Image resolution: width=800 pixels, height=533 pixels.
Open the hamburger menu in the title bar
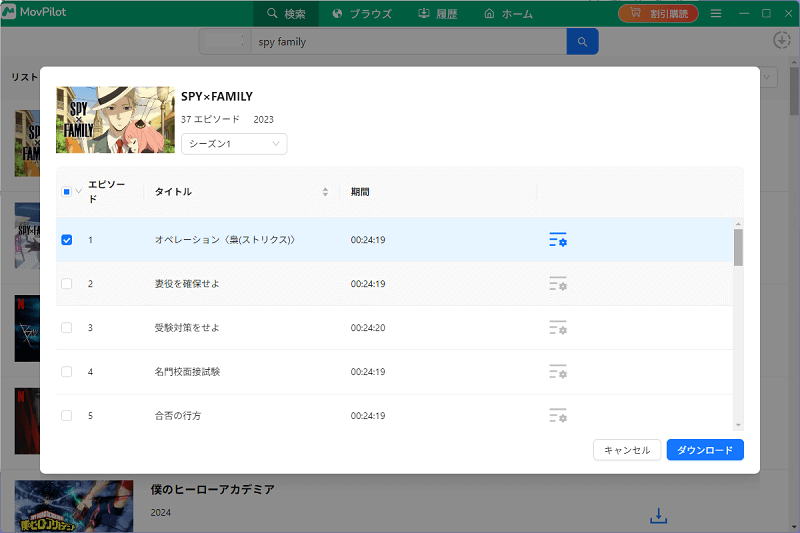(716, 13)
